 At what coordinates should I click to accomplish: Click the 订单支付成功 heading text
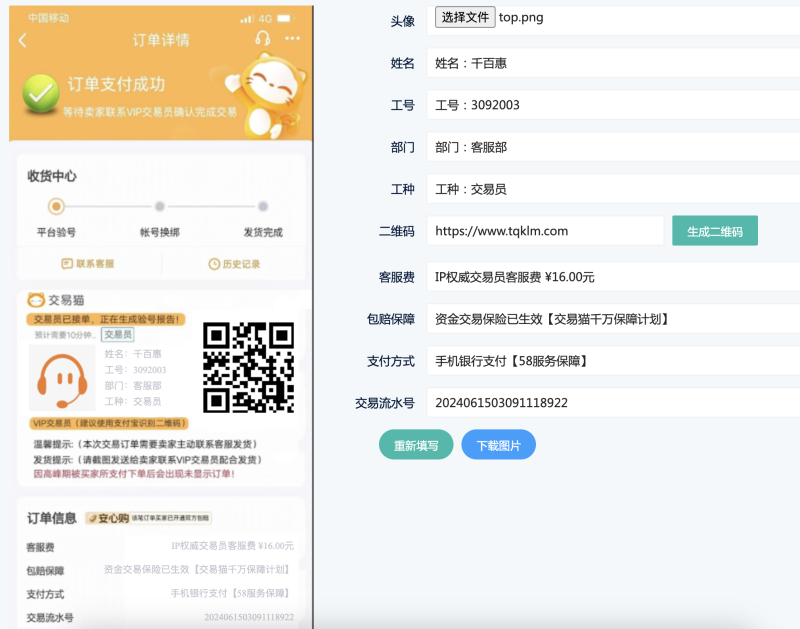pyautogui.click(x=116, y=84)
